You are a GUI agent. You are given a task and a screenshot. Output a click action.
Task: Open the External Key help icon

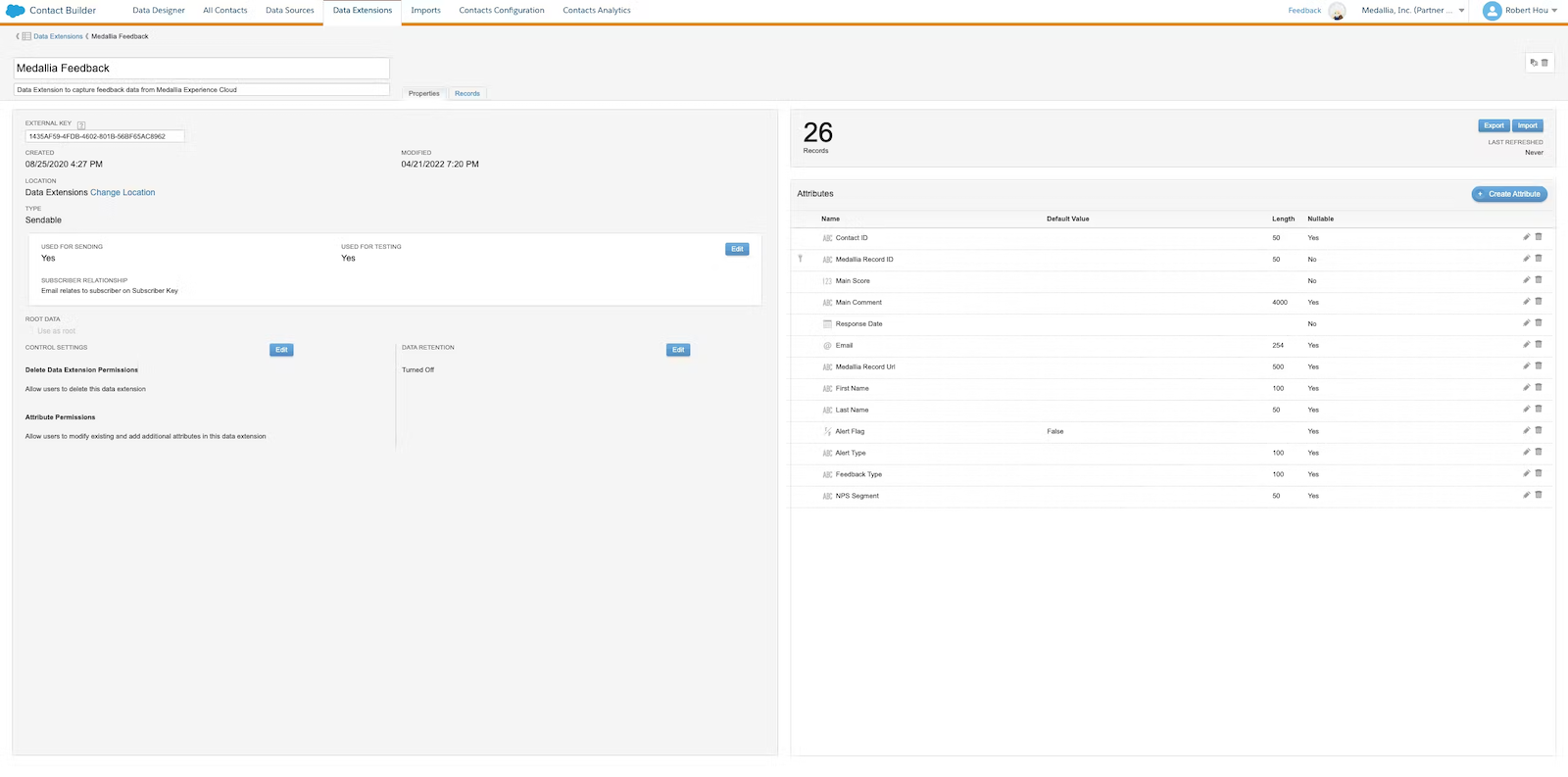tap(81, 124)
